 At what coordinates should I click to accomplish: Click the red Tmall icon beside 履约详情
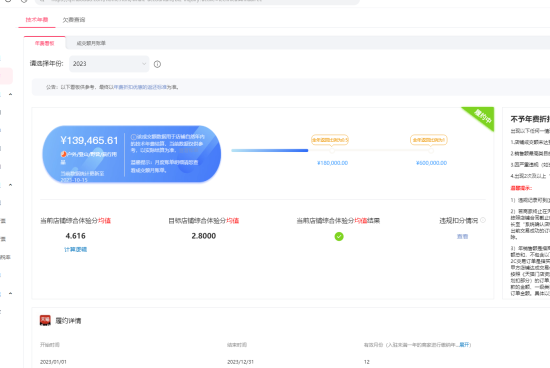click(x=45, y=320)
